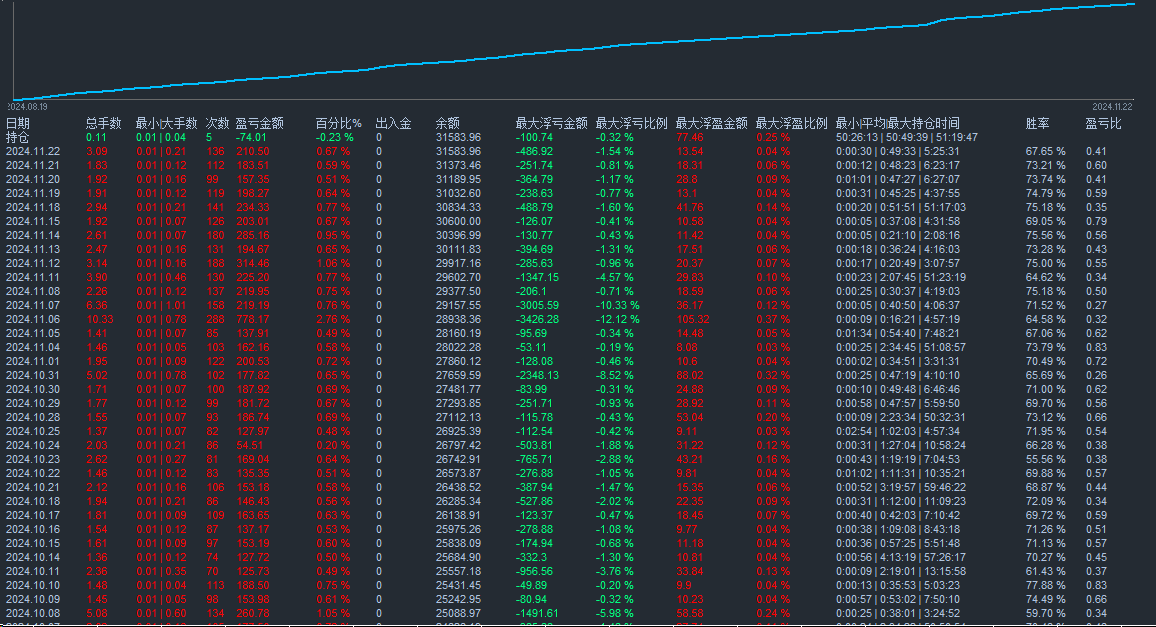Click the 最大浮盈金额 column header
1156x627 pixels.
[x=711, y=123]
